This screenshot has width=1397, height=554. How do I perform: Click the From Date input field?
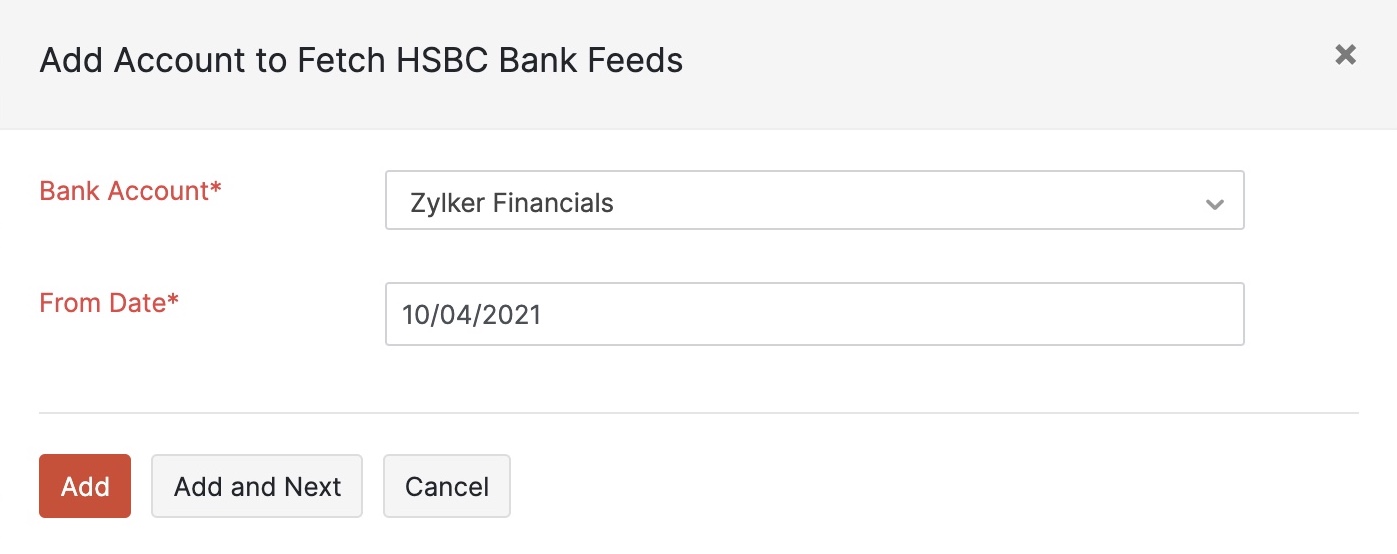(814, 314)
